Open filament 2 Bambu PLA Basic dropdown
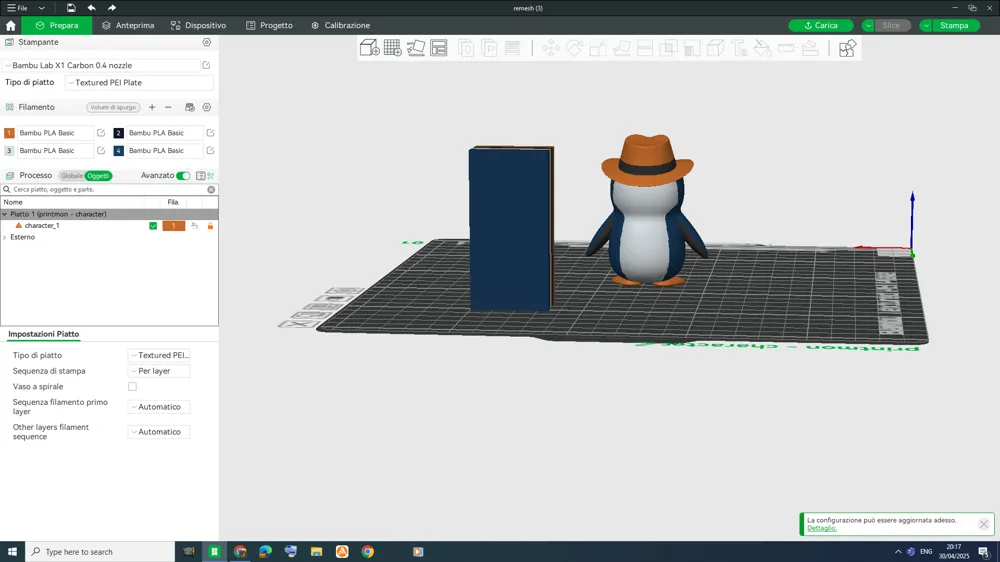This screenshot has width=1000, height=562. click(164, 133)
